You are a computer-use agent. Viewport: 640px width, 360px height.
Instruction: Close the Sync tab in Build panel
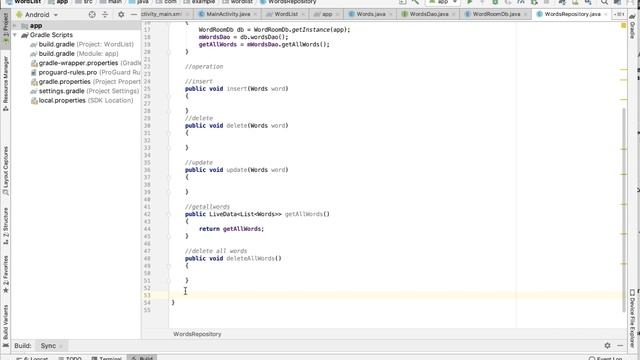(x=61, y=346)
